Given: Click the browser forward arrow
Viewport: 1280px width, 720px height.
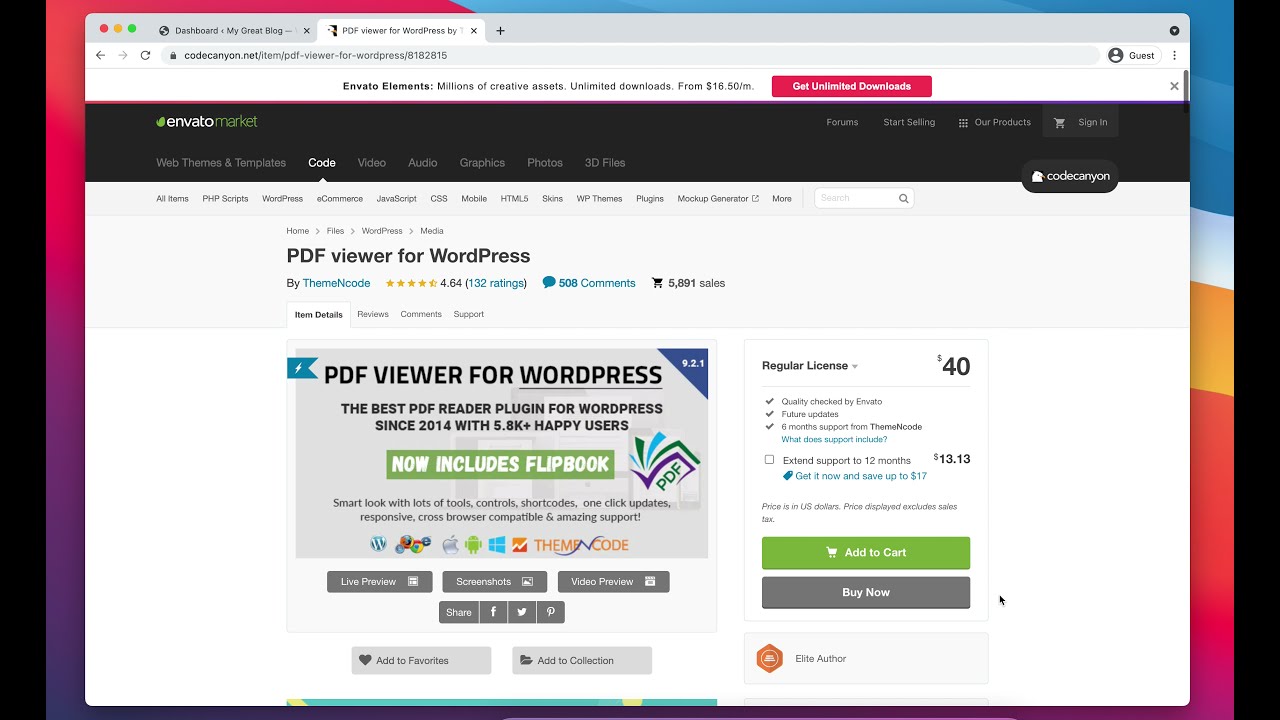Looking at the screenshot, I should coord(123,55).
